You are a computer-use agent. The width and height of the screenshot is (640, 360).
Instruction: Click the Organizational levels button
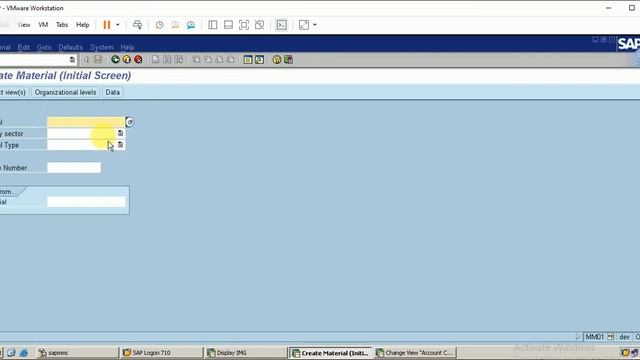click(x=65, y=92)
